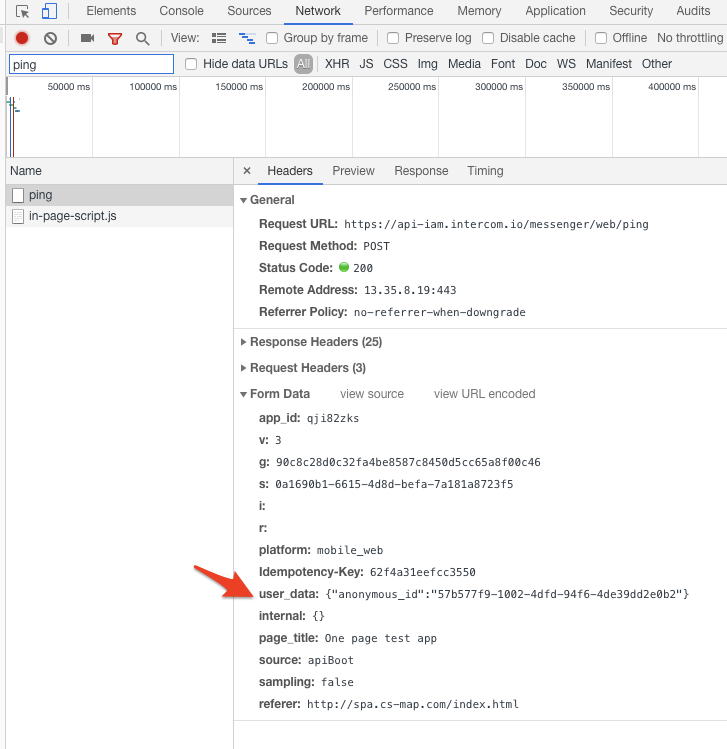The height and width of the screenshot is (749, 727).
Task: Filter requests by Font
Action: click(503, 64)
